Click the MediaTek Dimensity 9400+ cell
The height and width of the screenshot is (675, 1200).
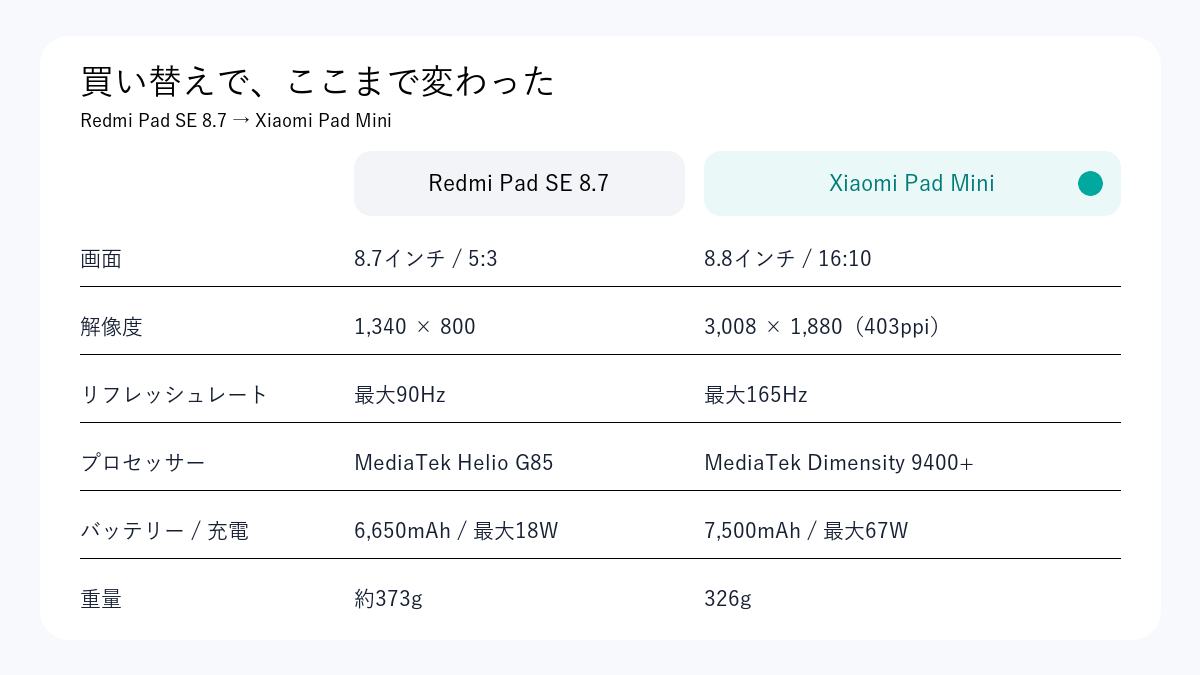[839, 463]
